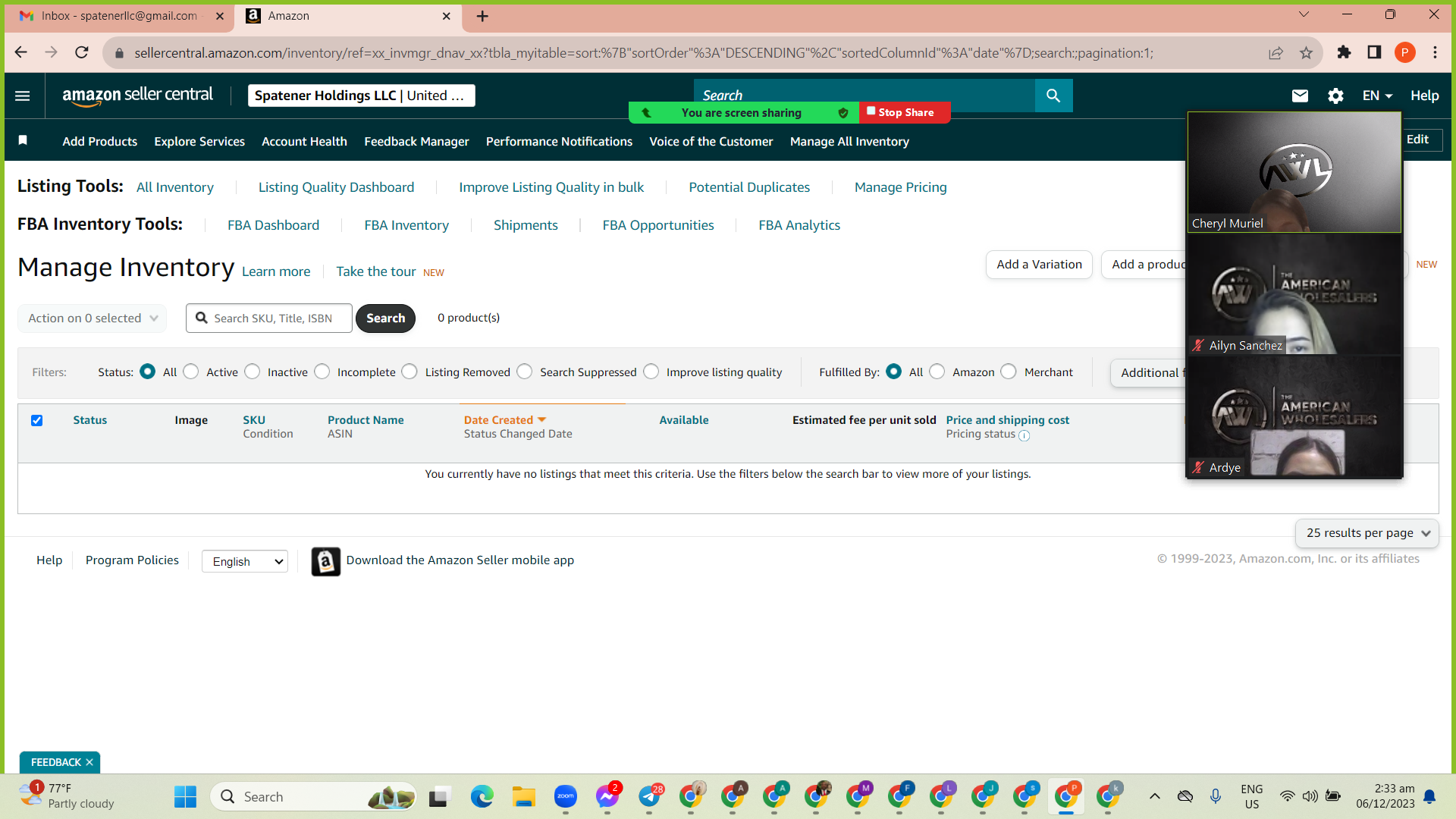
Task: Filter Fulfilled By Amazon
Action: point(937,372)
